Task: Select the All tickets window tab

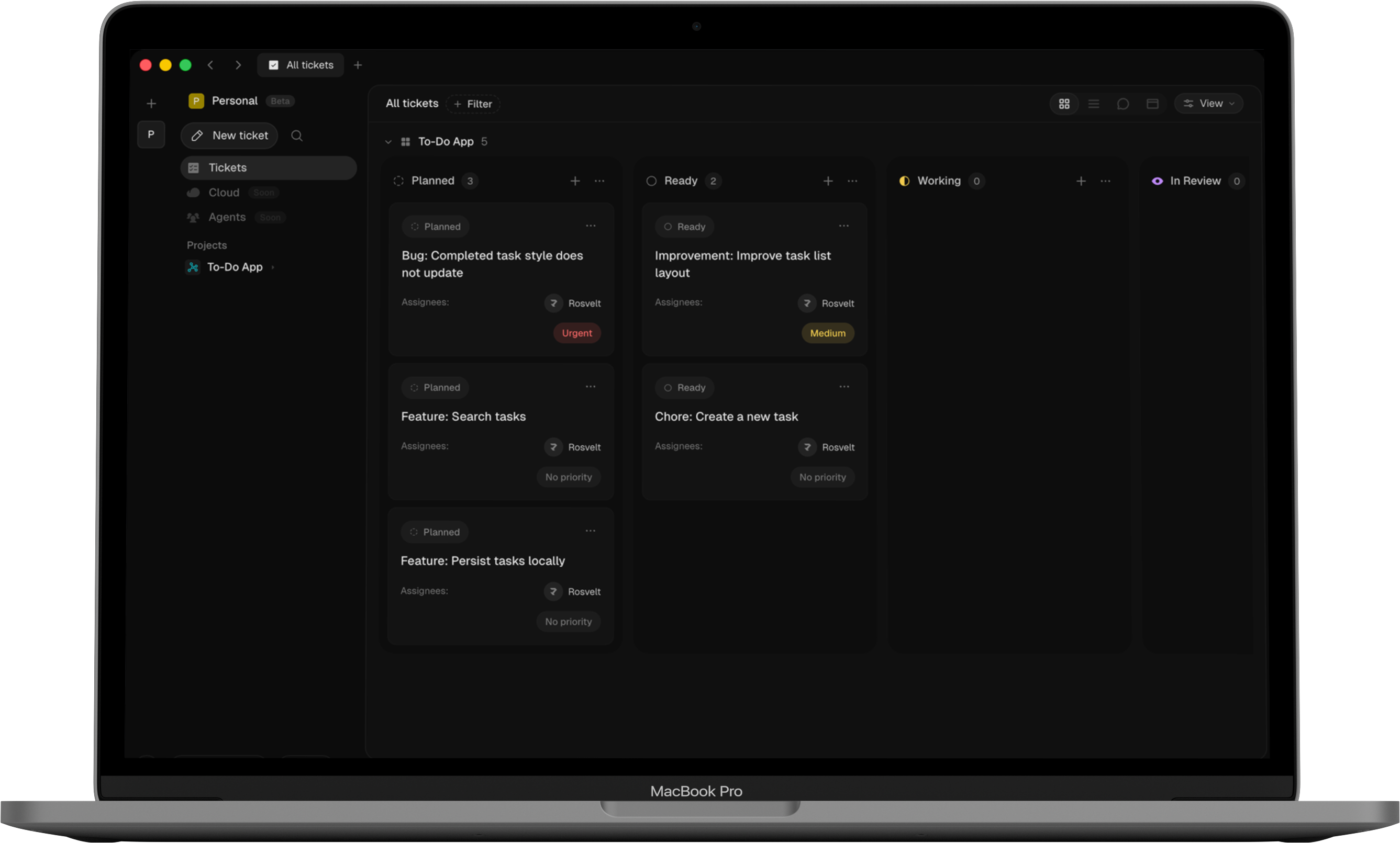Action: [x=301, y=65]
